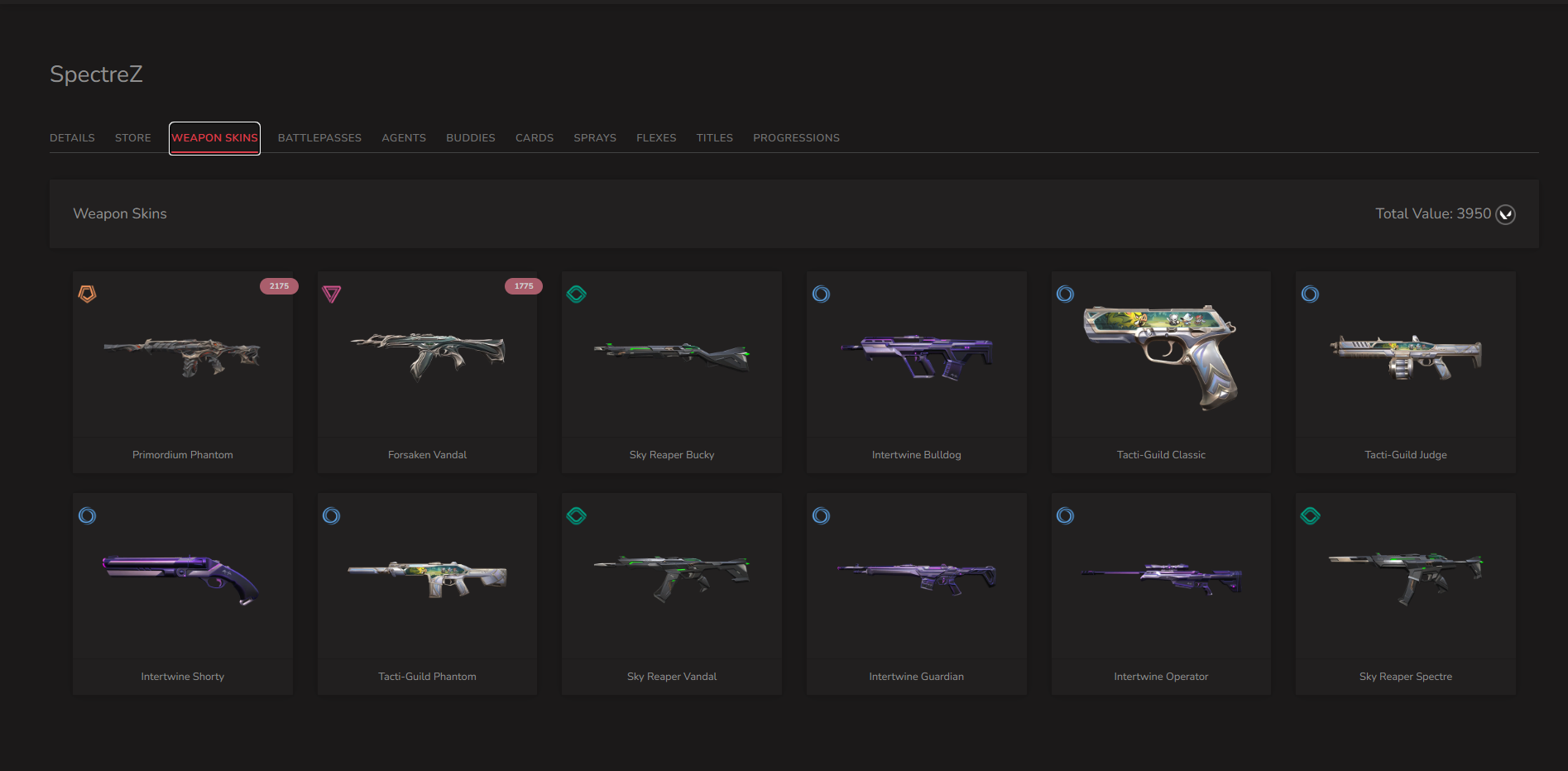Click the tier icon on Tacti-Guild Phantom card
The image size is (1568, 771).
(x=332, y=516)
